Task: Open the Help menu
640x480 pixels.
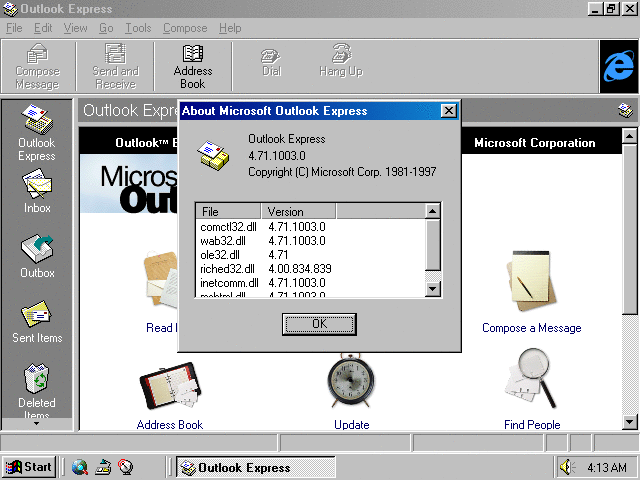Action: 230,28
